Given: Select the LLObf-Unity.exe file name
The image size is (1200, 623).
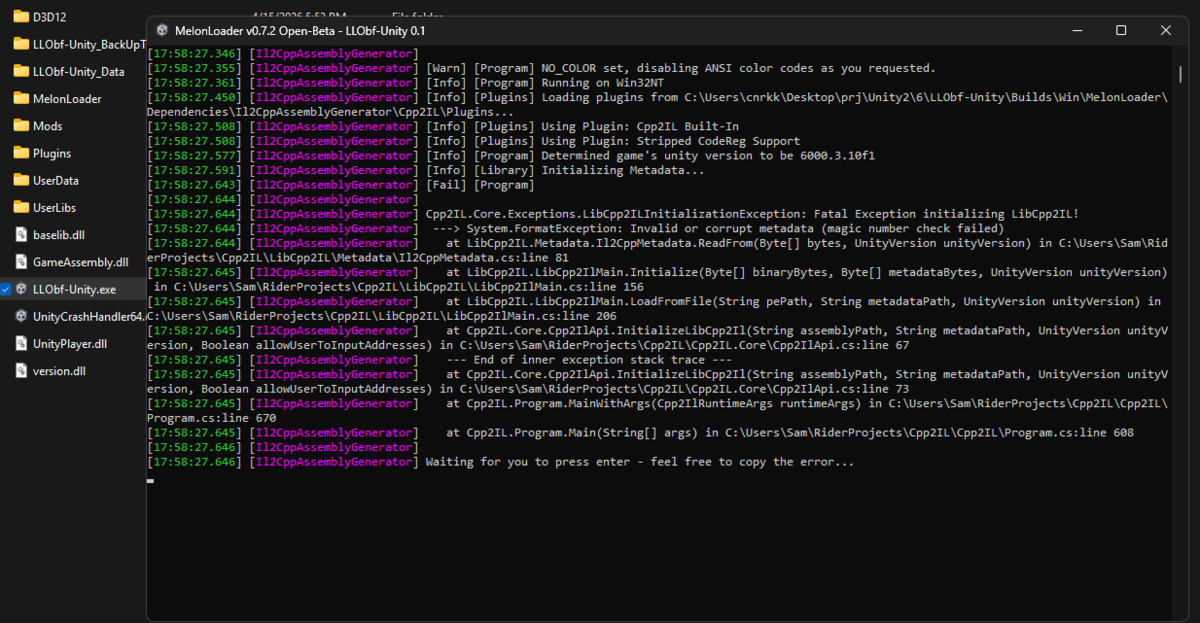Looking at the screenshot, I should (x=74, y=289).
